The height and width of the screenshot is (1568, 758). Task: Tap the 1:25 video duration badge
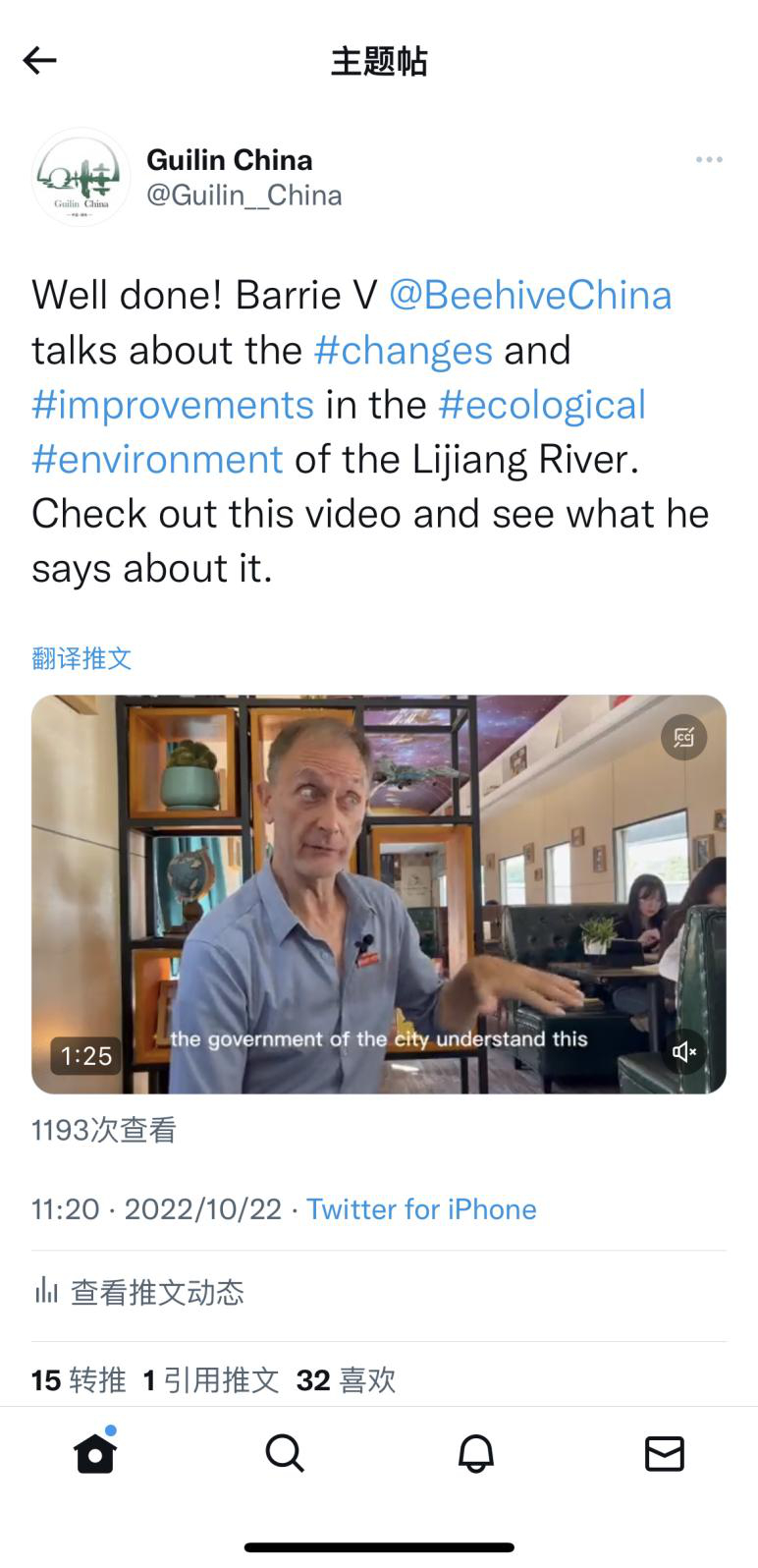(x=86, y=1056)
